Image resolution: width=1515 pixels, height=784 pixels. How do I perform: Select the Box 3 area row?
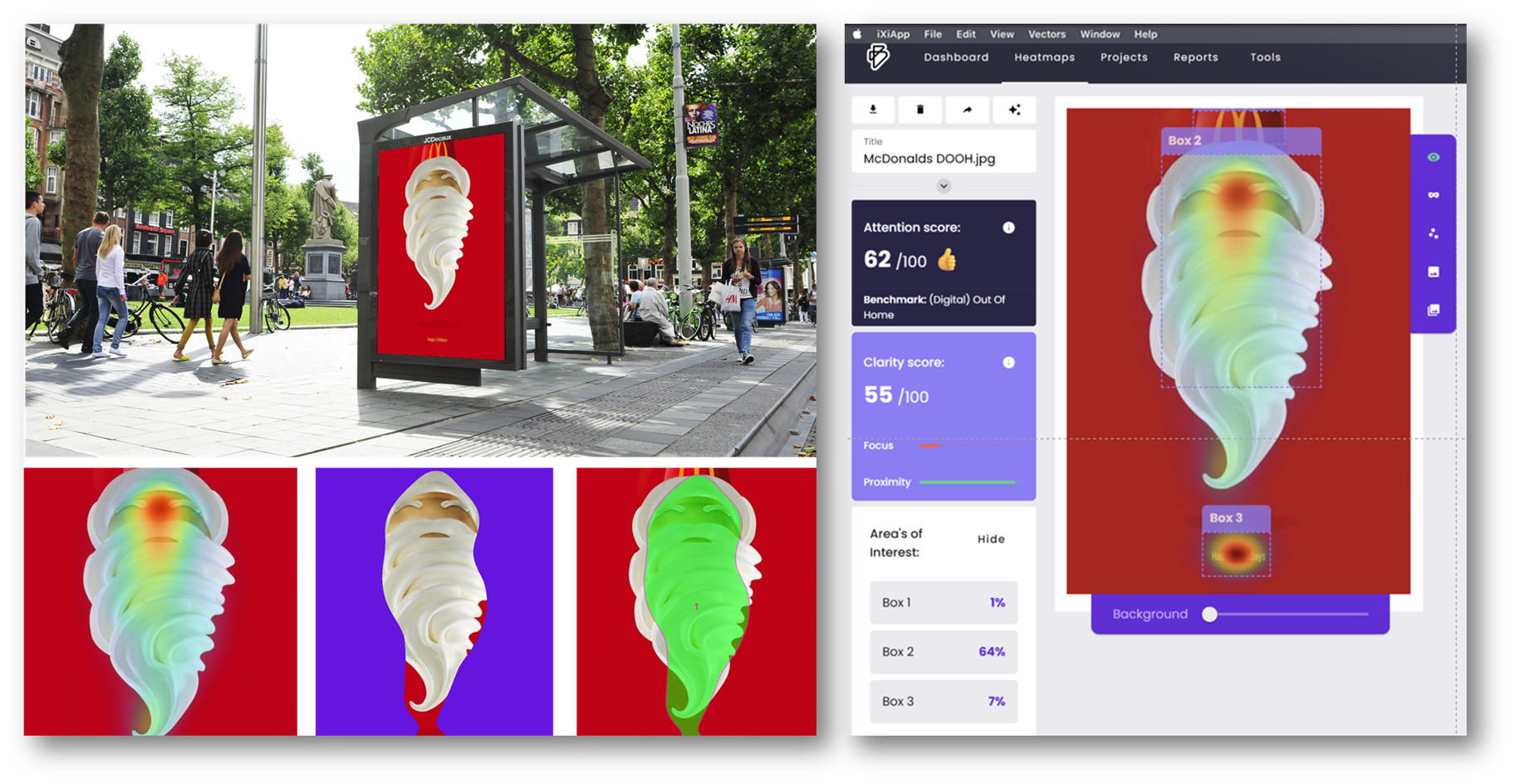click(944, 702)
